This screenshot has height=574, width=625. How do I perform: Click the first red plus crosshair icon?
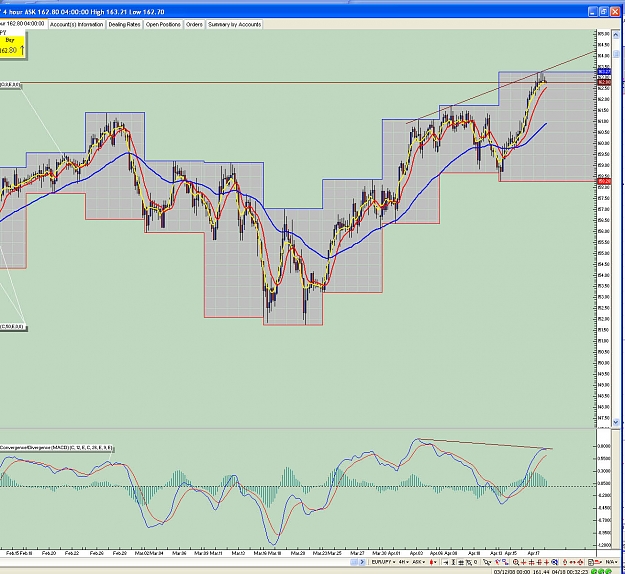523,562
